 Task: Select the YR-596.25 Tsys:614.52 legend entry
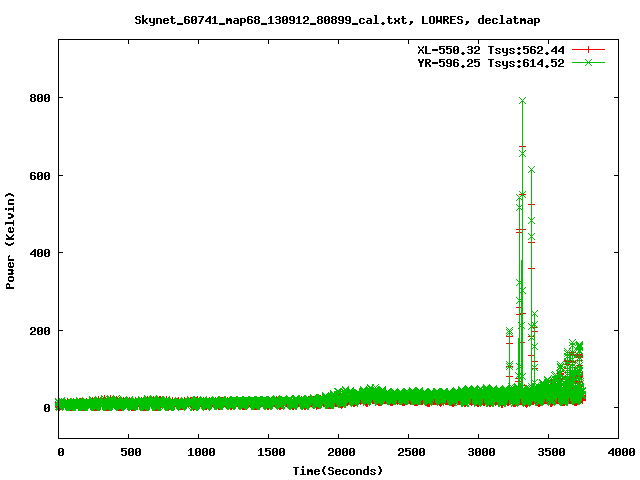(491, 63)
